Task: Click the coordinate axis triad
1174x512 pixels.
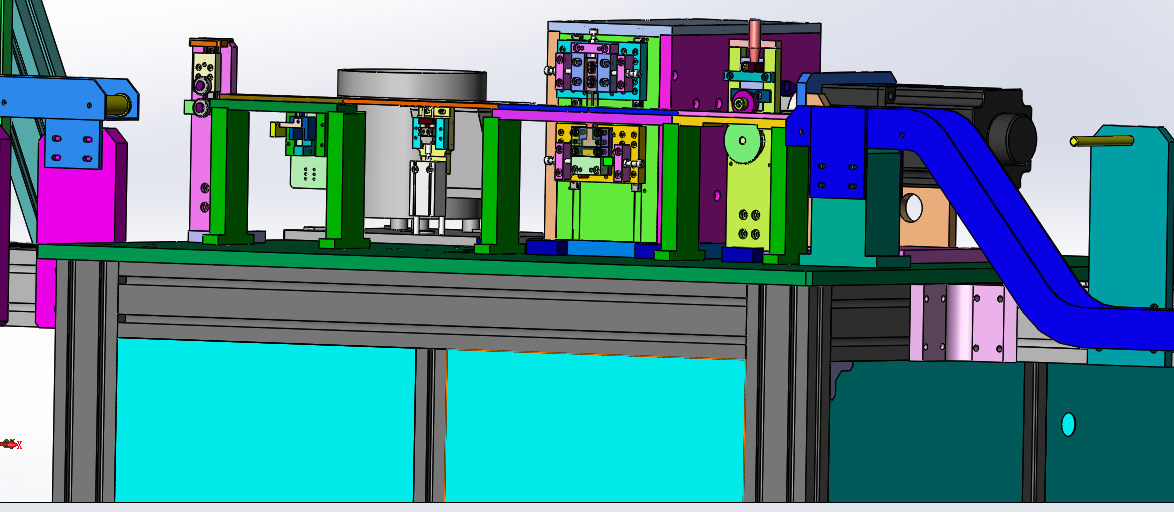Action: (x=11, y=444)
